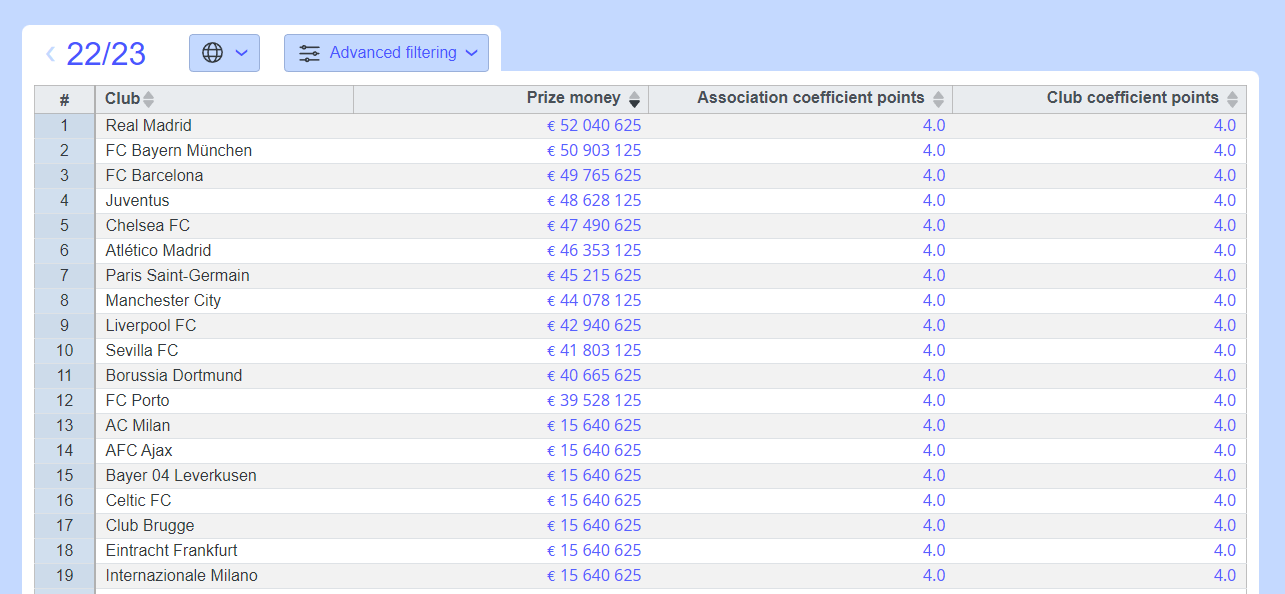Click row number 1 cell
This screenshot has width=1285, height=594.
coord(64,126)
